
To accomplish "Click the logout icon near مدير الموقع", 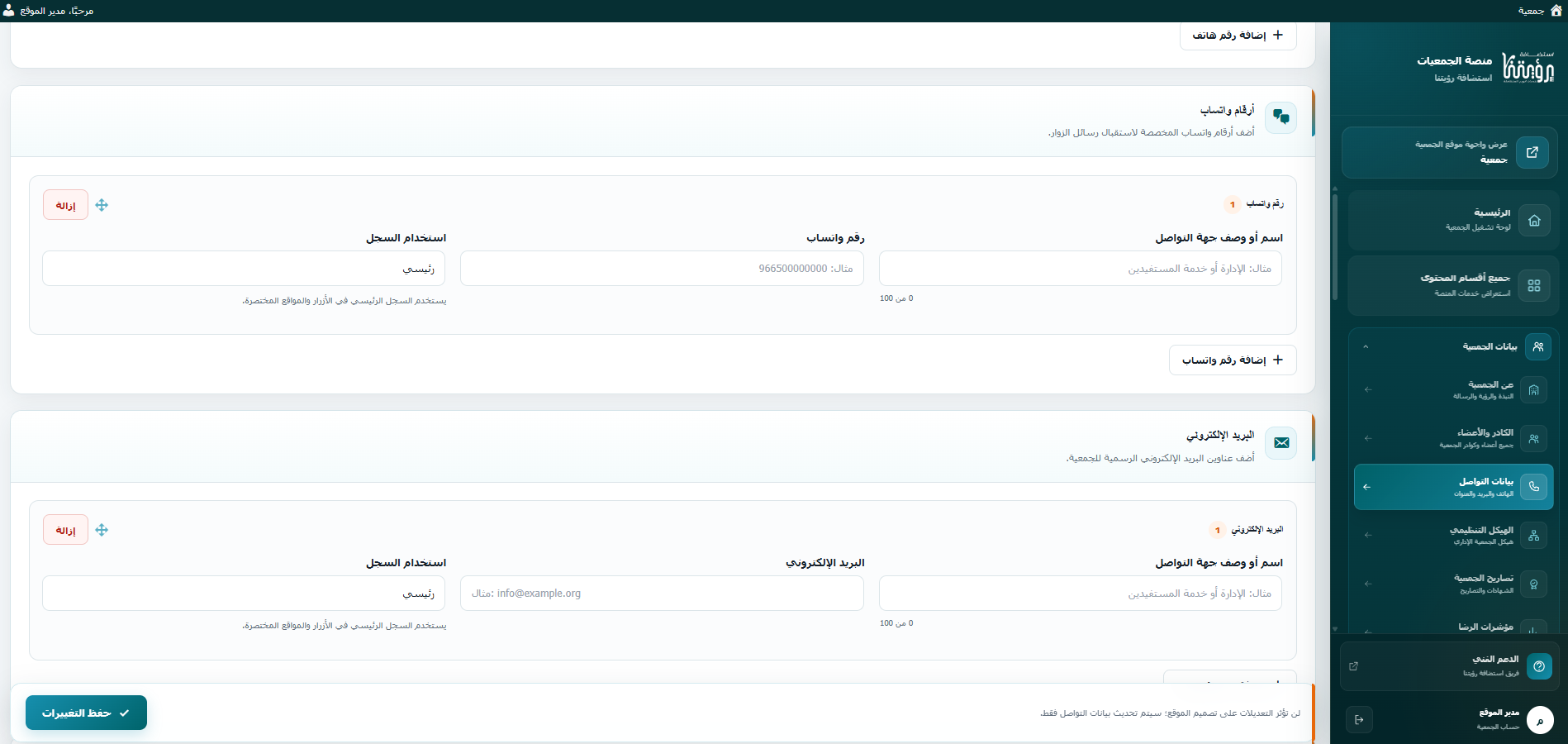I will tap(1360, 720).
